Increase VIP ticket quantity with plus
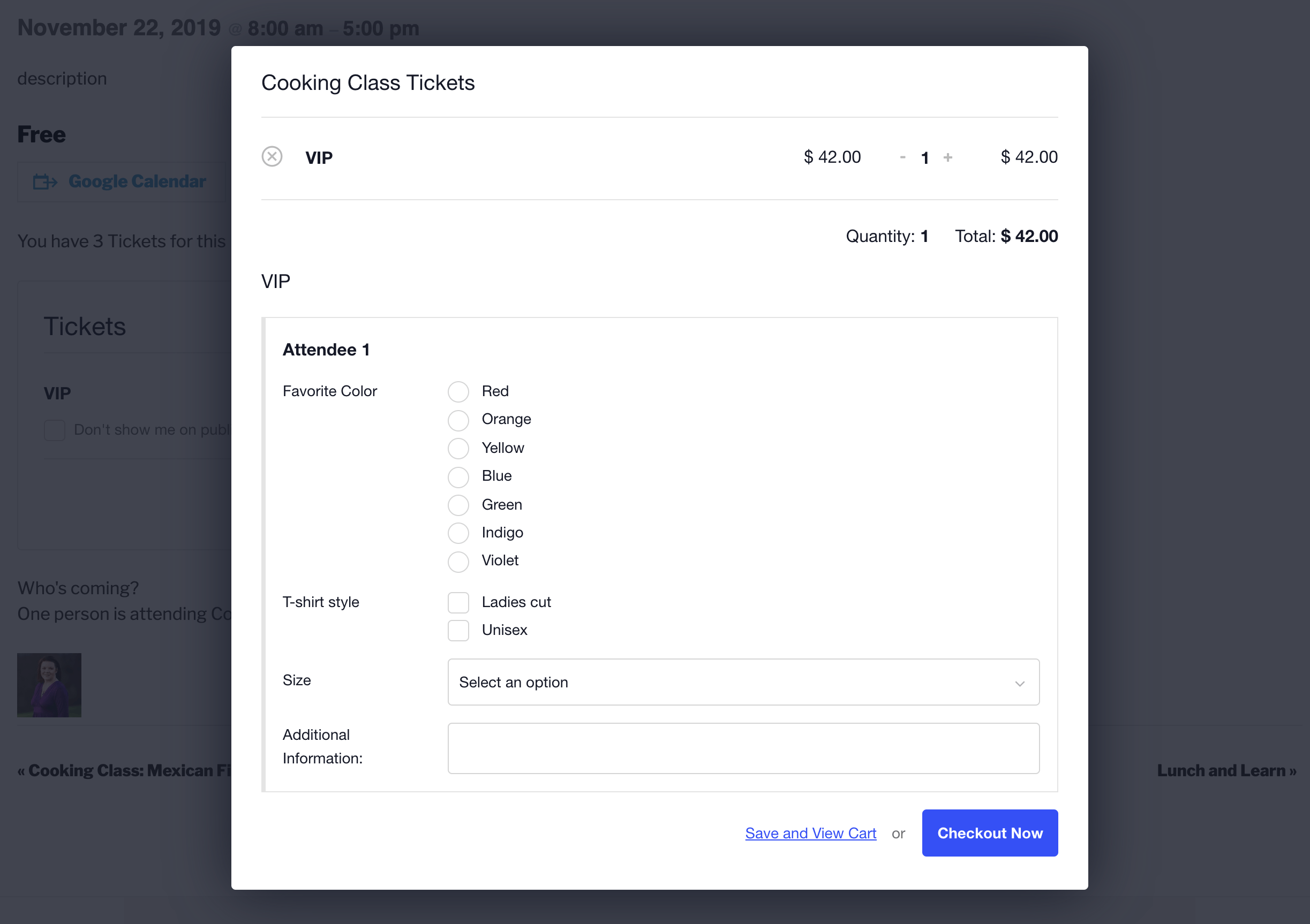Image resolution: width=1310 pixels, height=924 pixels. point(948,157)
